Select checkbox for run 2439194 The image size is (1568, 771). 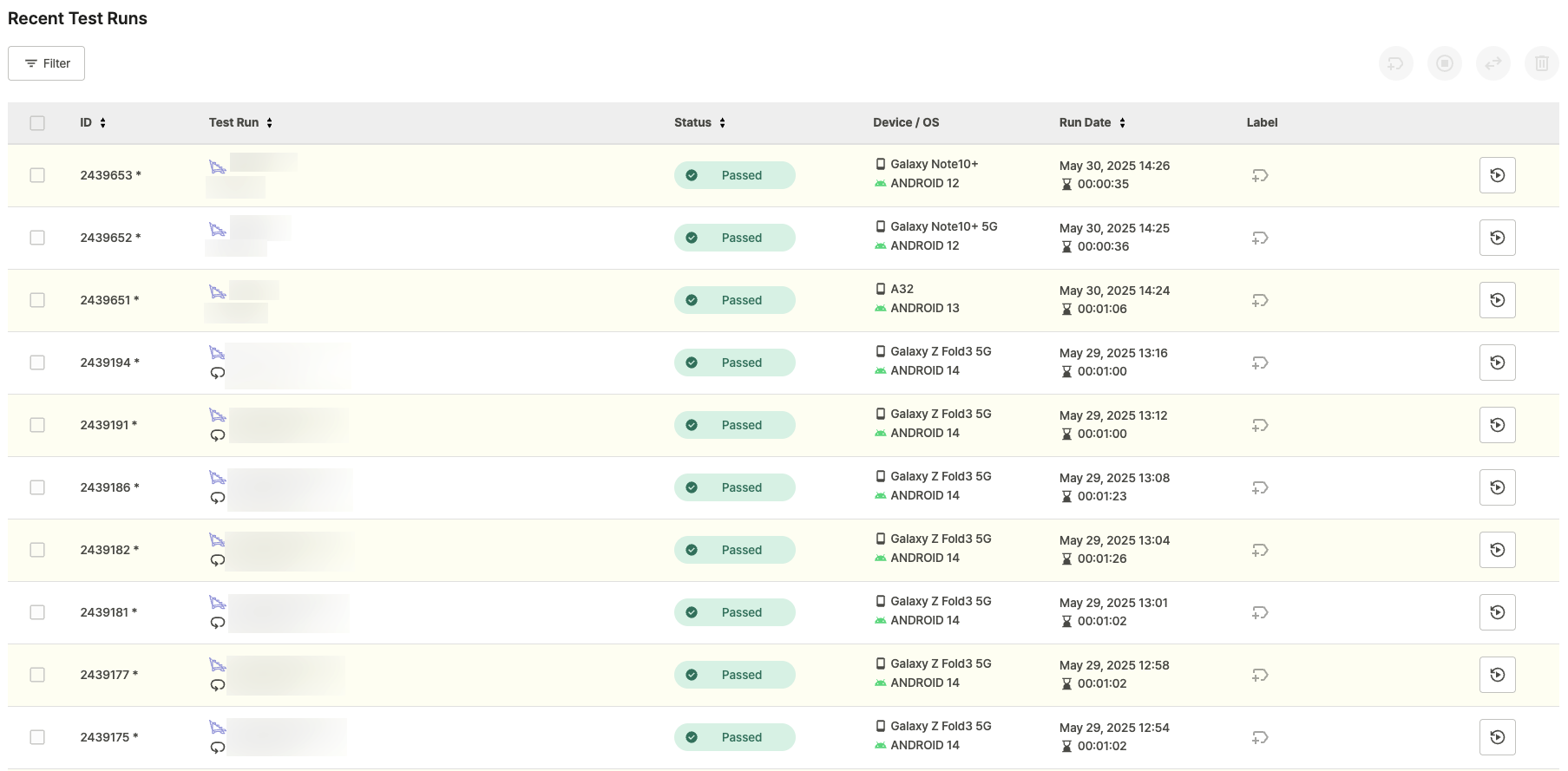(x=37, y=363)
